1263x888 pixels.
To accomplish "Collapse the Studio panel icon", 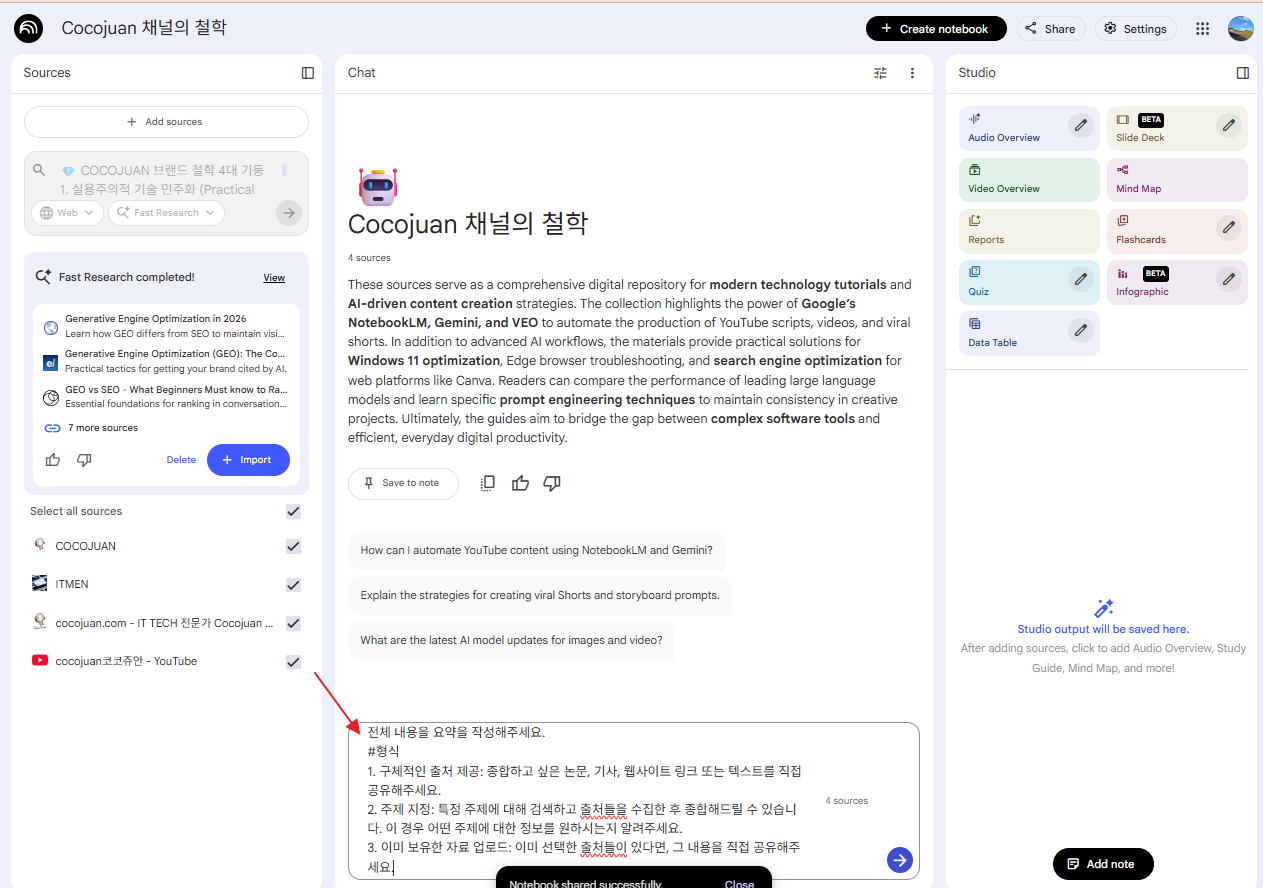I will (1243, 73).
